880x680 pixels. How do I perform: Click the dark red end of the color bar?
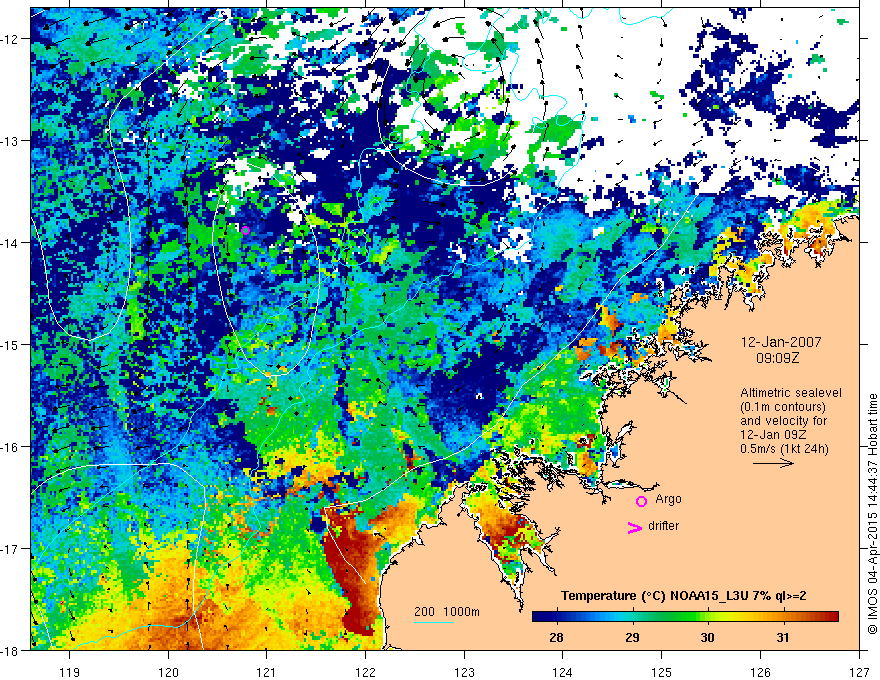tap(832, 617)
